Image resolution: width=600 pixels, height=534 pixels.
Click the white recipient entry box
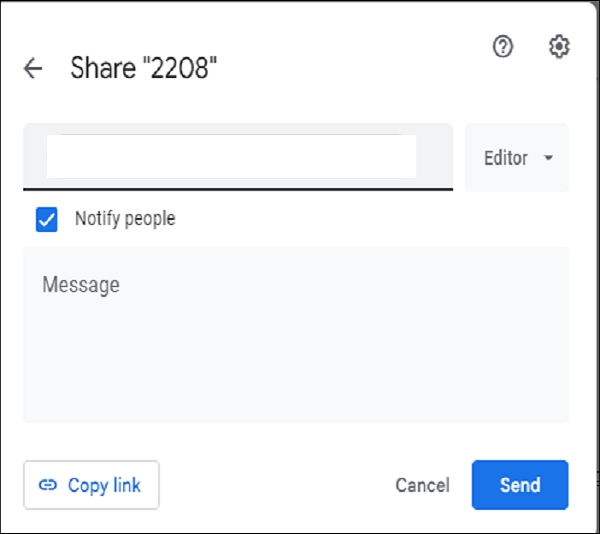tap(231, 156)
